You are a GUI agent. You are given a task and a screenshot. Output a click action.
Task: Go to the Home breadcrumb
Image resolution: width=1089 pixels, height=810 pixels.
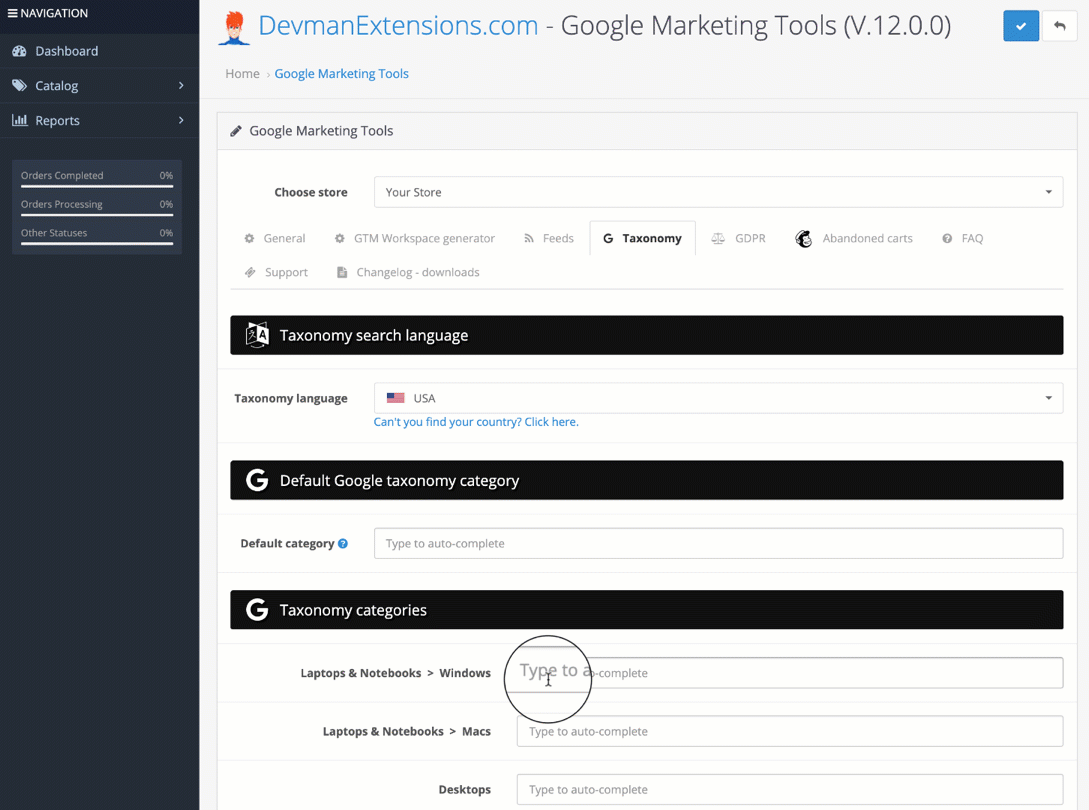242,74
